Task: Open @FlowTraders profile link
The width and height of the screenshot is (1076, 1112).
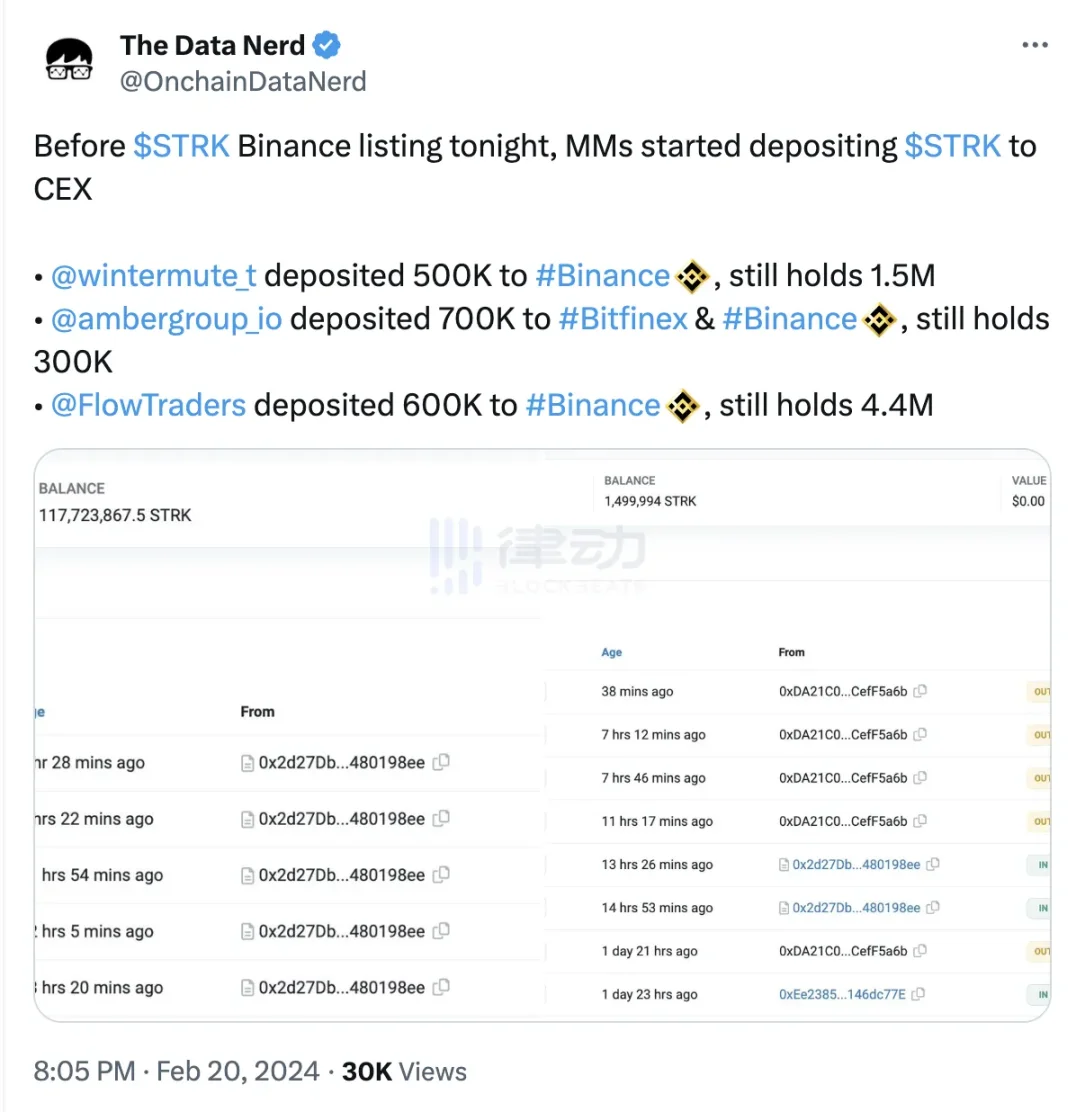Action: (x=148, y=405)
